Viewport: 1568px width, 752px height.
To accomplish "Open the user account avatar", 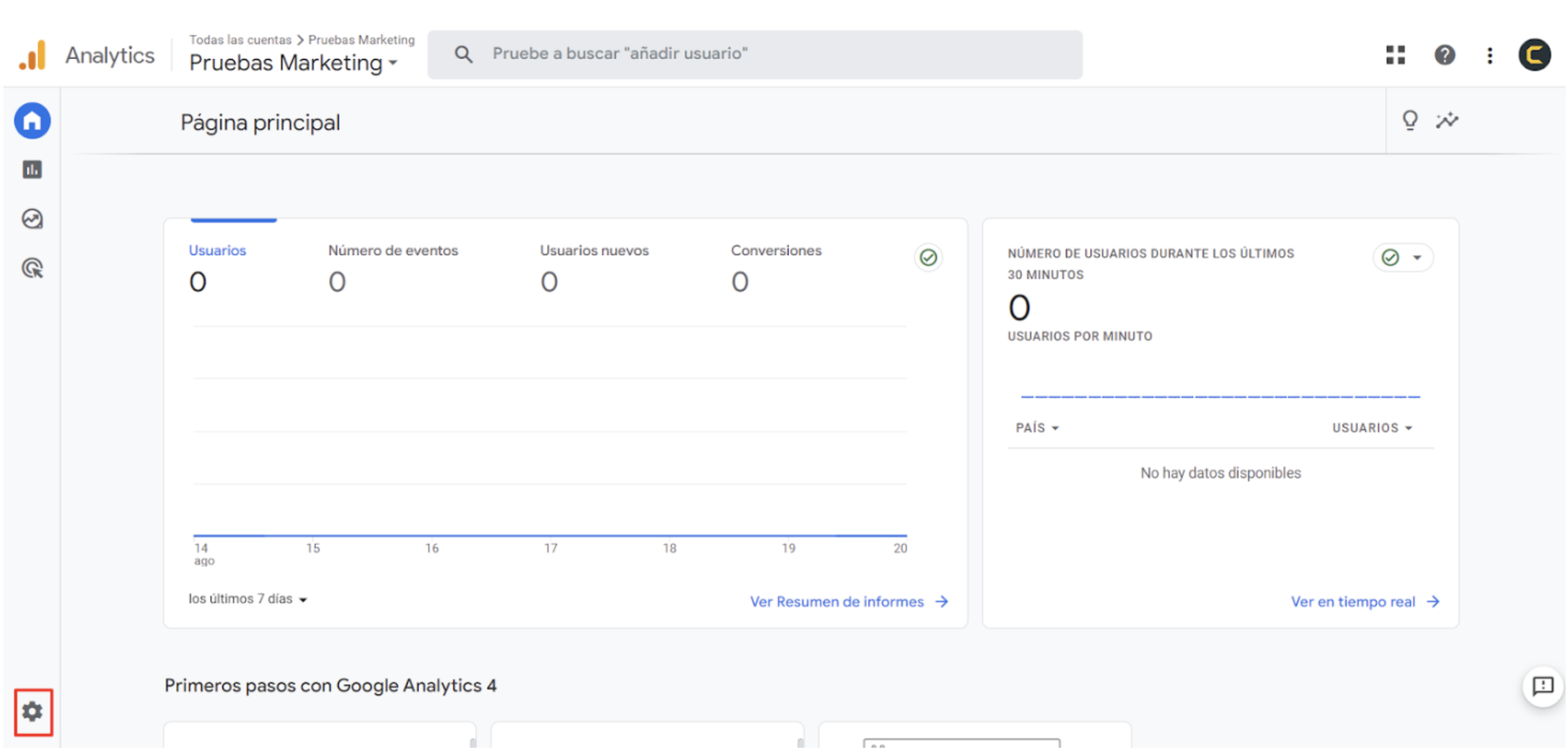I will (x=1535, y=55).
